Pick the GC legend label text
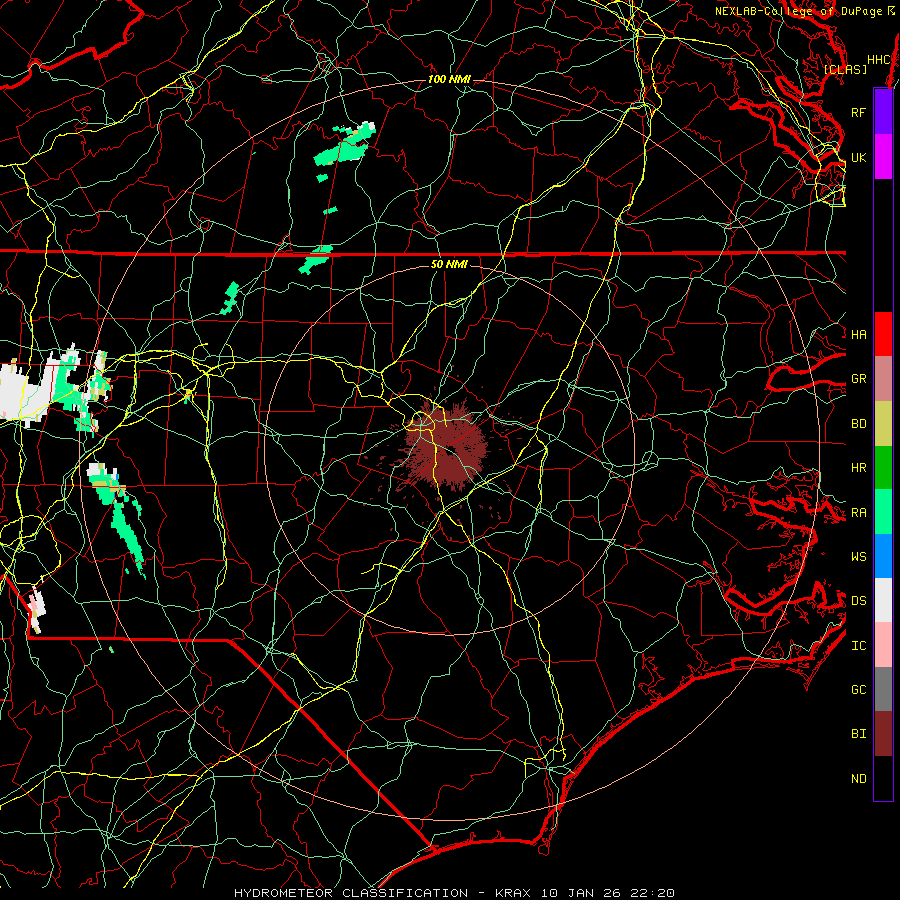900x900 pixels. pos(859,690)
